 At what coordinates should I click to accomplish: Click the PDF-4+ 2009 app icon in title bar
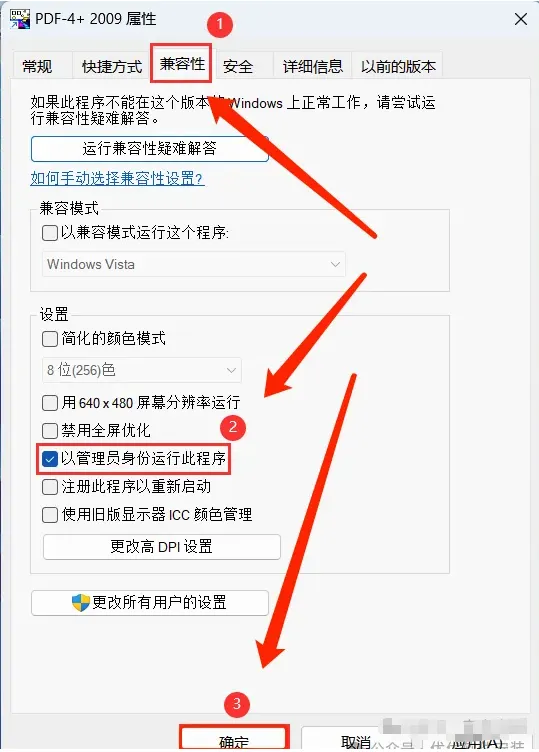[20, 19]
